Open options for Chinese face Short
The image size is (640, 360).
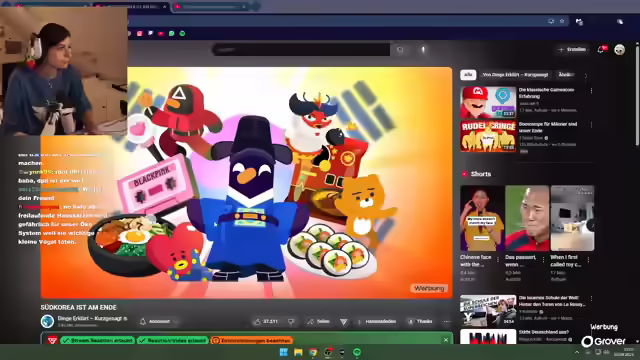coord(498,260)
